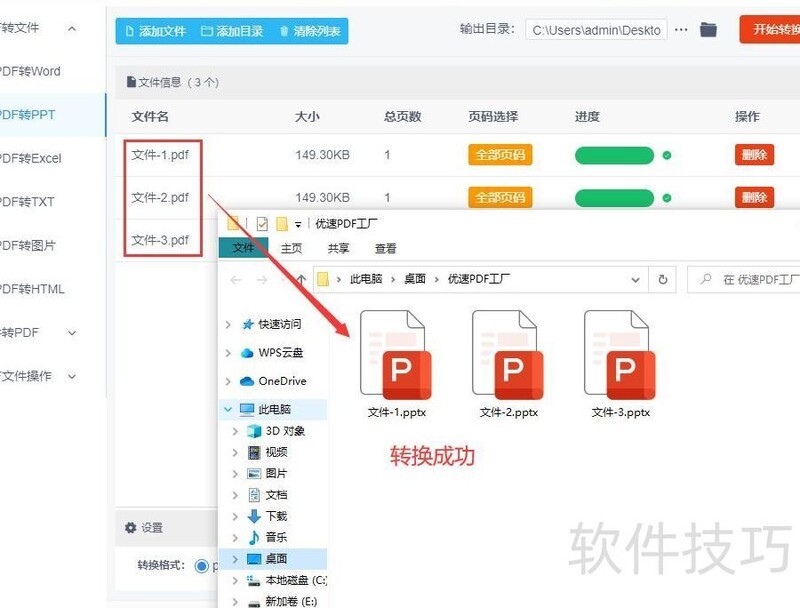Click the 添加目录 folder button
The height and width of the screenshot is (608, 800).
(x=232, y=31)
